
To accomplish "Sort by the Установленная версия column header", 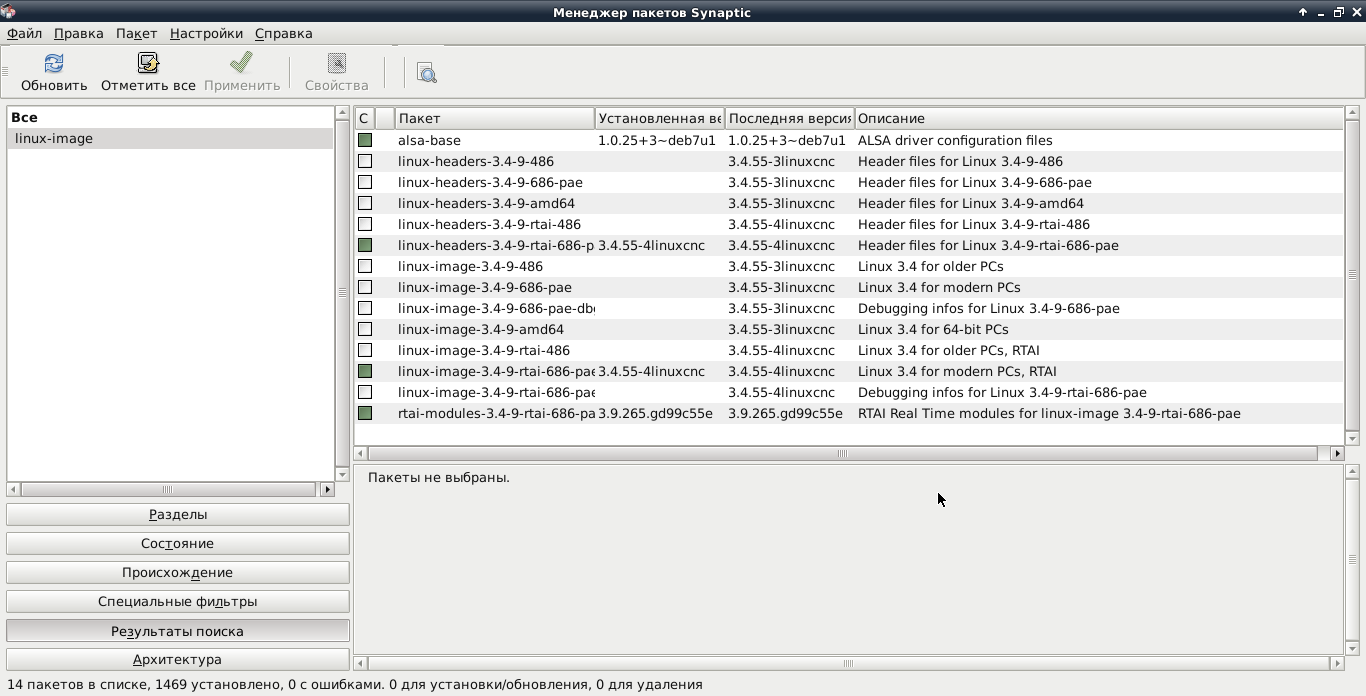I will [x=659, y=118].
